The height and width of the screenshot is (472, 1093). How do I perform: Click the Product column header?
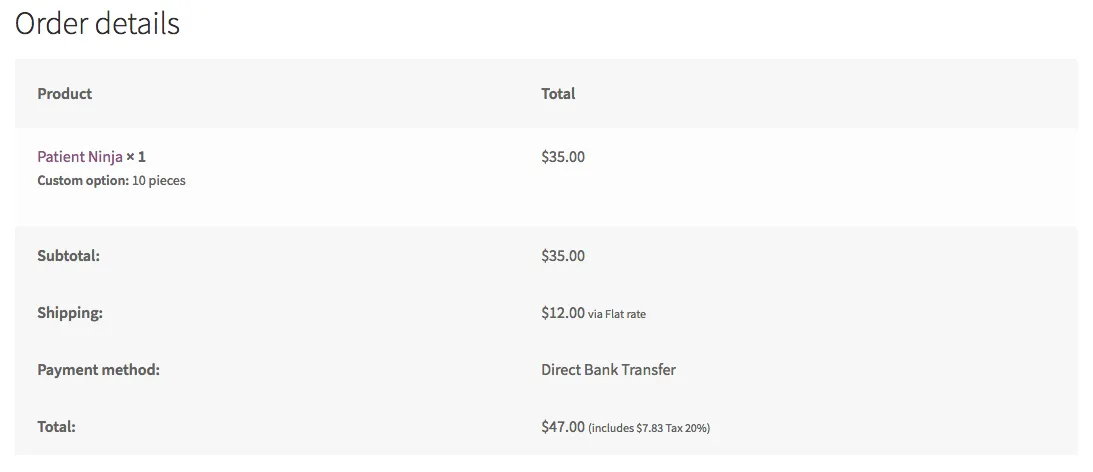pos(64,94)
